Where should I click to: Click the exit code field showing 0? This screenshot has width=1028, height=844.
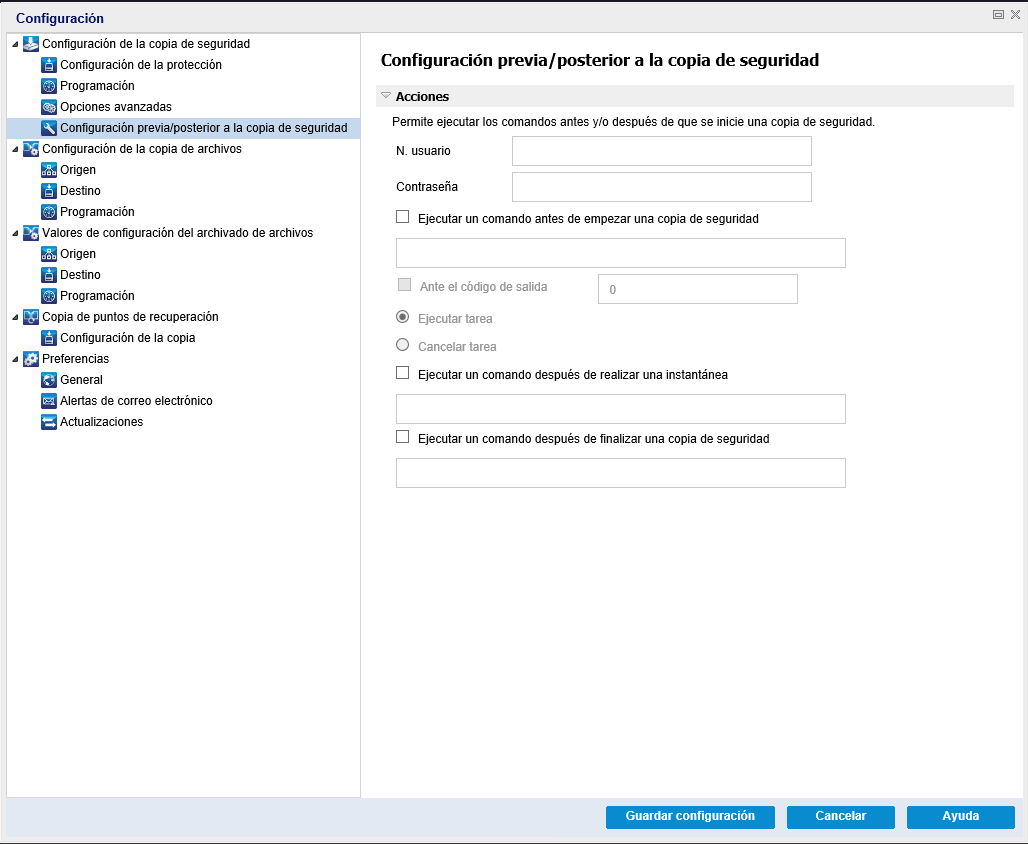click(698, 289)
